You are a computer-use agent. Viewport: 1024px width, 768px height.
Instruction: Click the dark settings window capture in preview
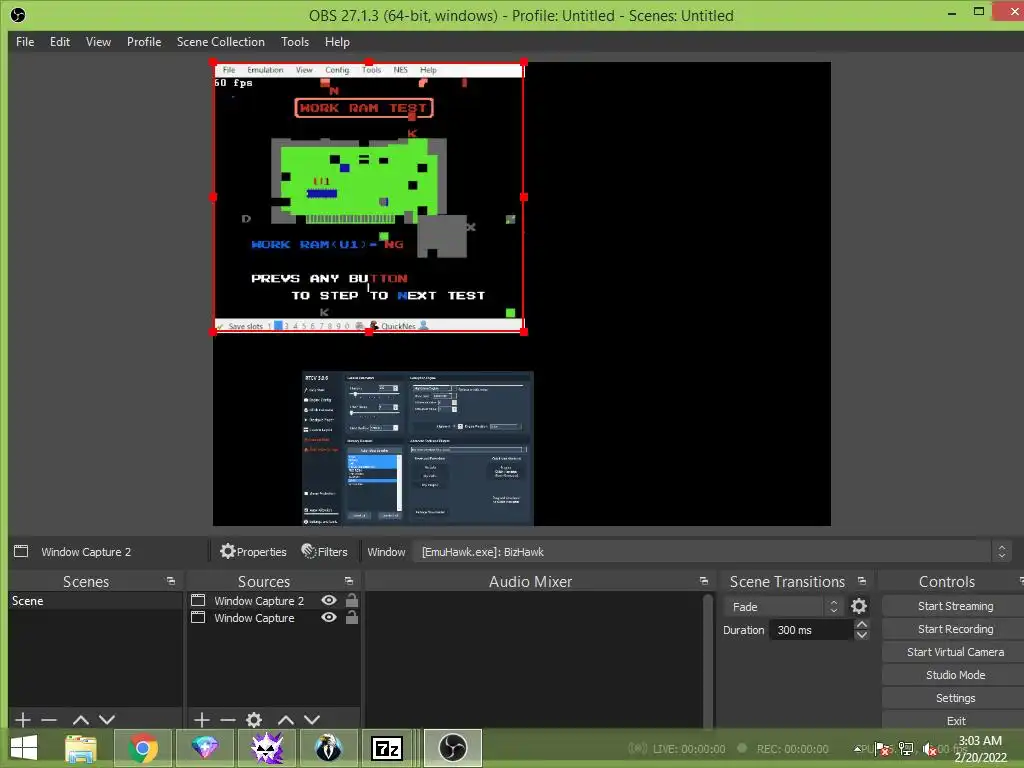(418, 449)
